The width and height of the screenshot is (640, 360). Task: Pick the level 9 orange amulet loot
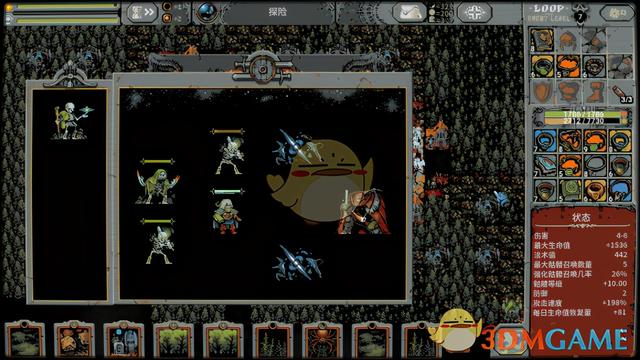(595, 141)
